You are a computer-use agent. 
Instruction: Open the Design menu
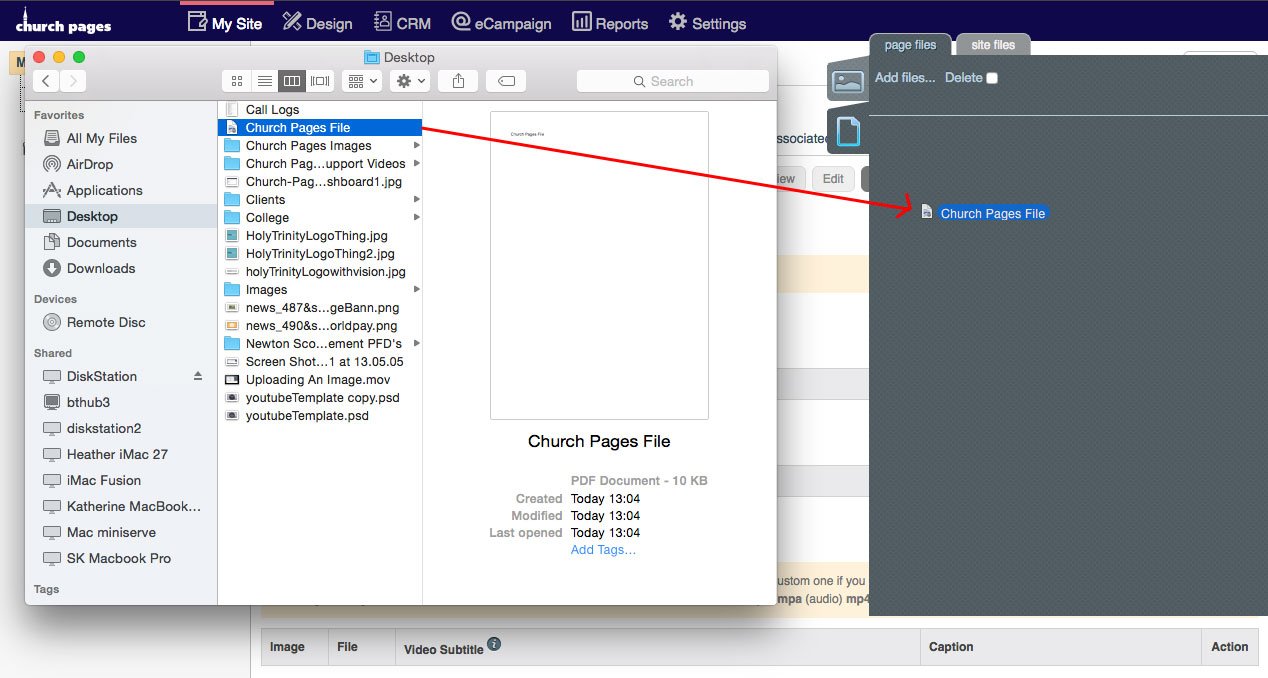point(317,23)
